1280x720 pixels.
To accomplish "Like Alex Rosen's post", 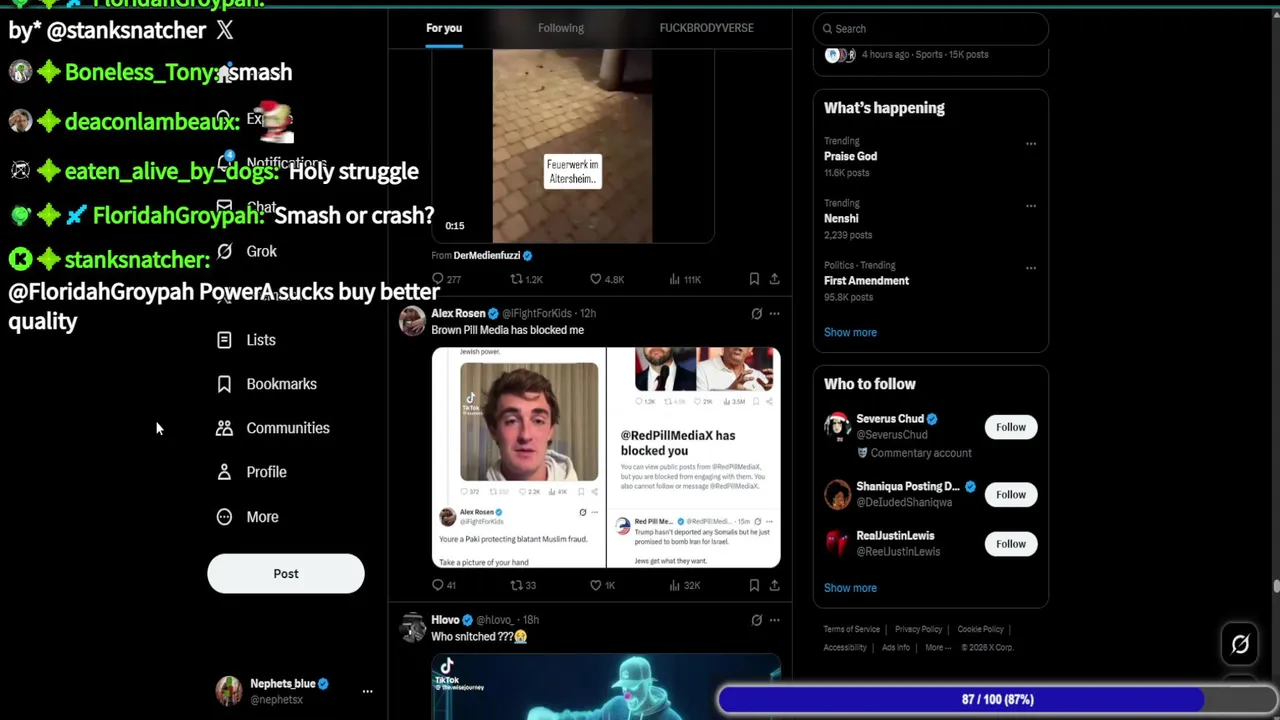I will coord(602,585).
